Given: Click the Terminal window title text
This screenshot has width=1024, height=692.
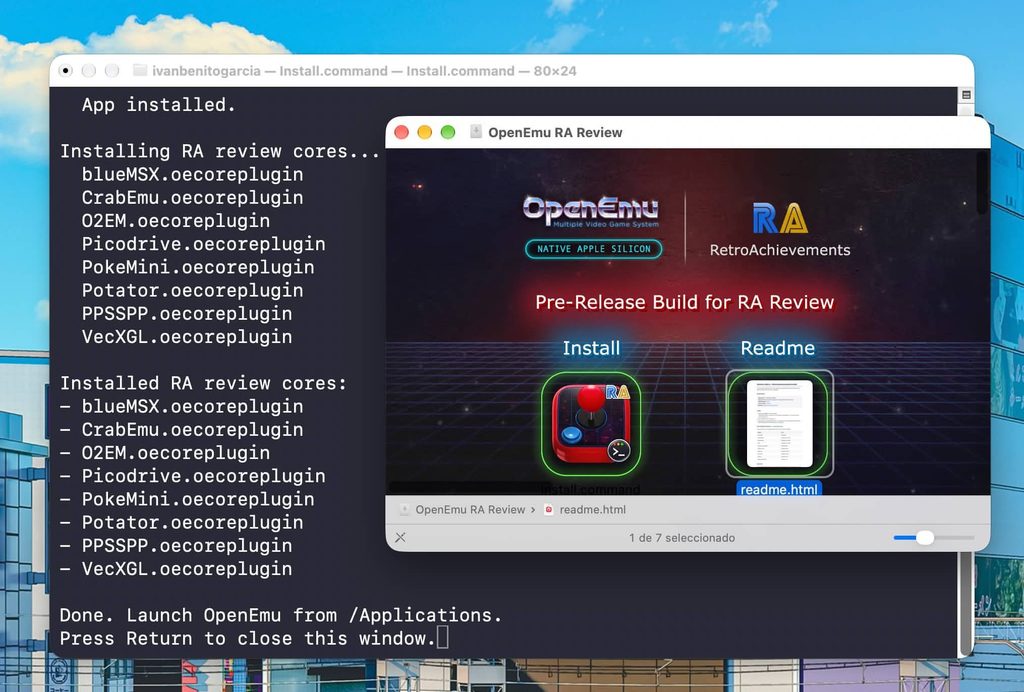Looking at the screenshot, I should [364, 71].
